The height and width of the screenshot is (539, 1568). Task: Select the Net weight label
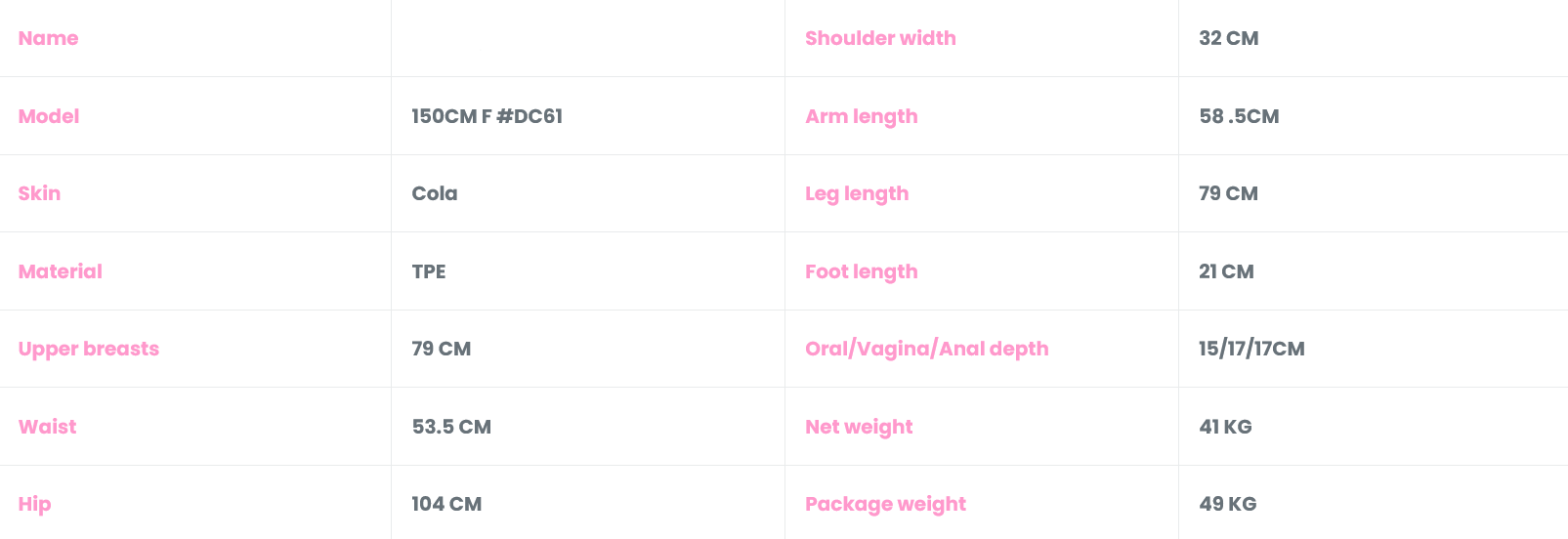[859, 427]
